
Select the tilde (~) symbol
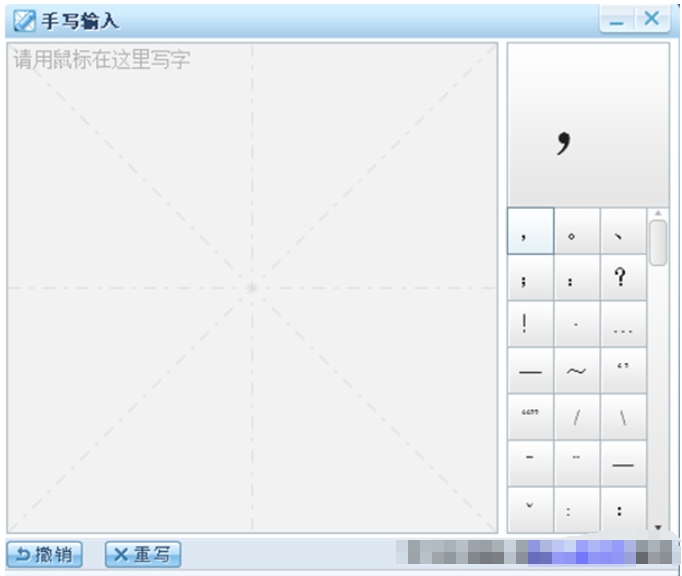coord(577,371)
